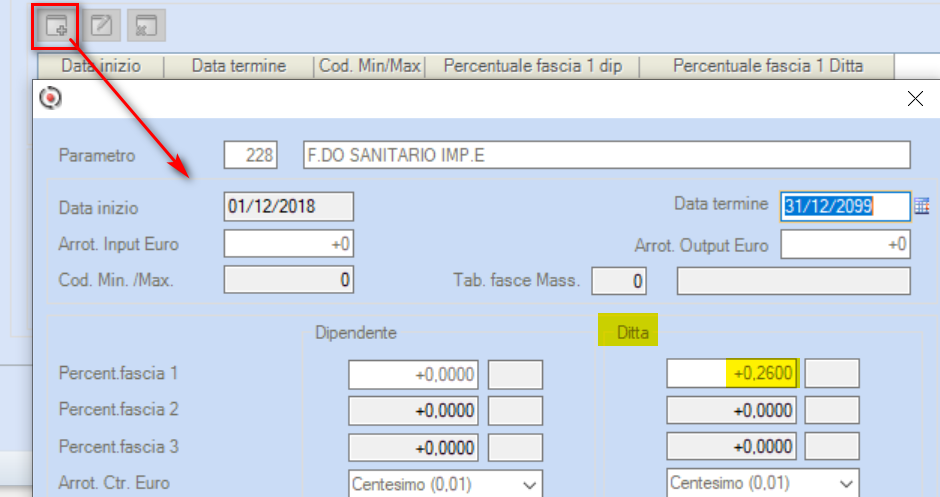940x497 pixels.
Task: Click small box beside Ditta Percent.fascia 3
Action: point(832,447)
